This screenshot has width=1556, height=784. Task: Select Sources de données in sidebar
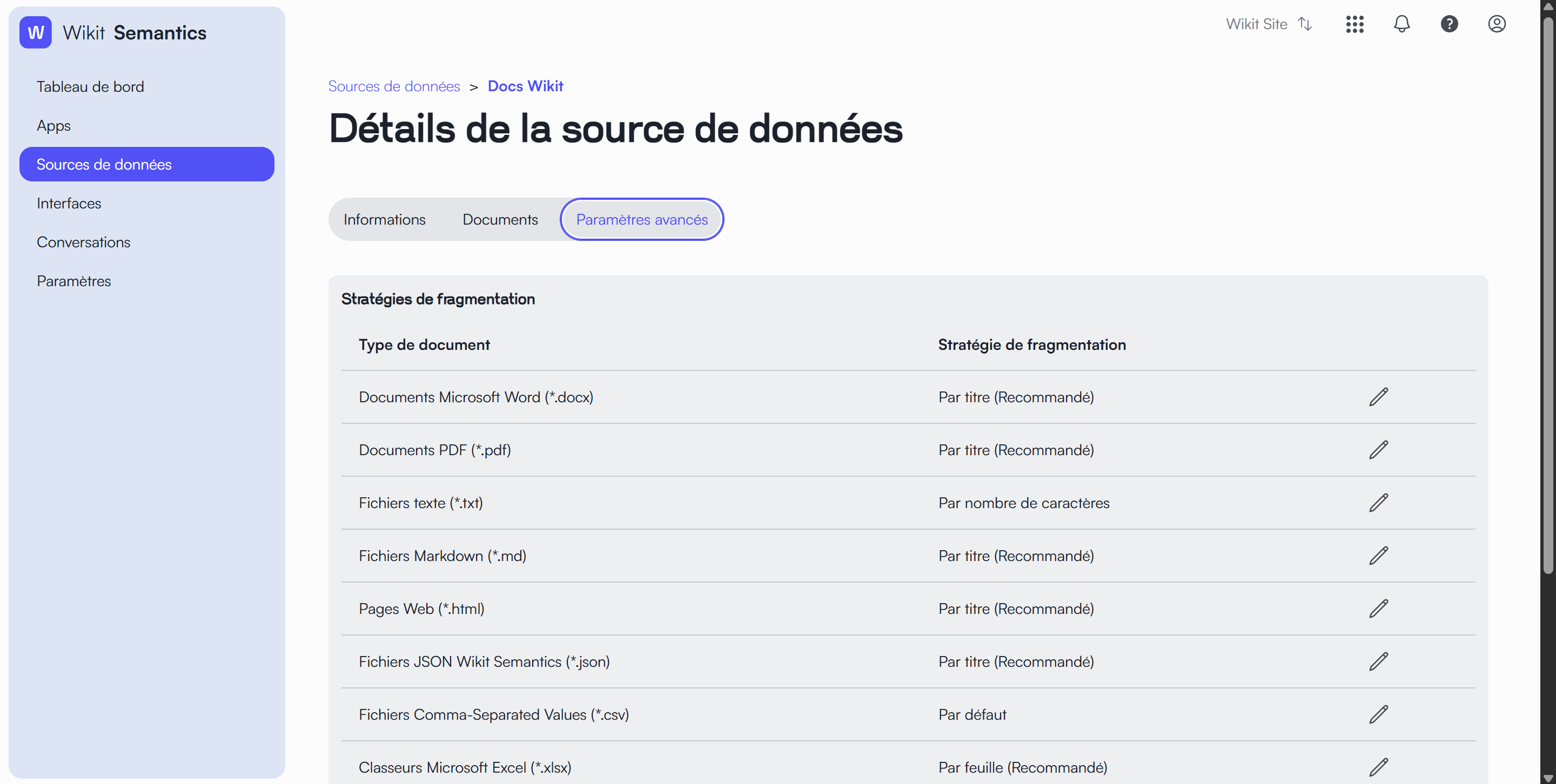point(147,164)
